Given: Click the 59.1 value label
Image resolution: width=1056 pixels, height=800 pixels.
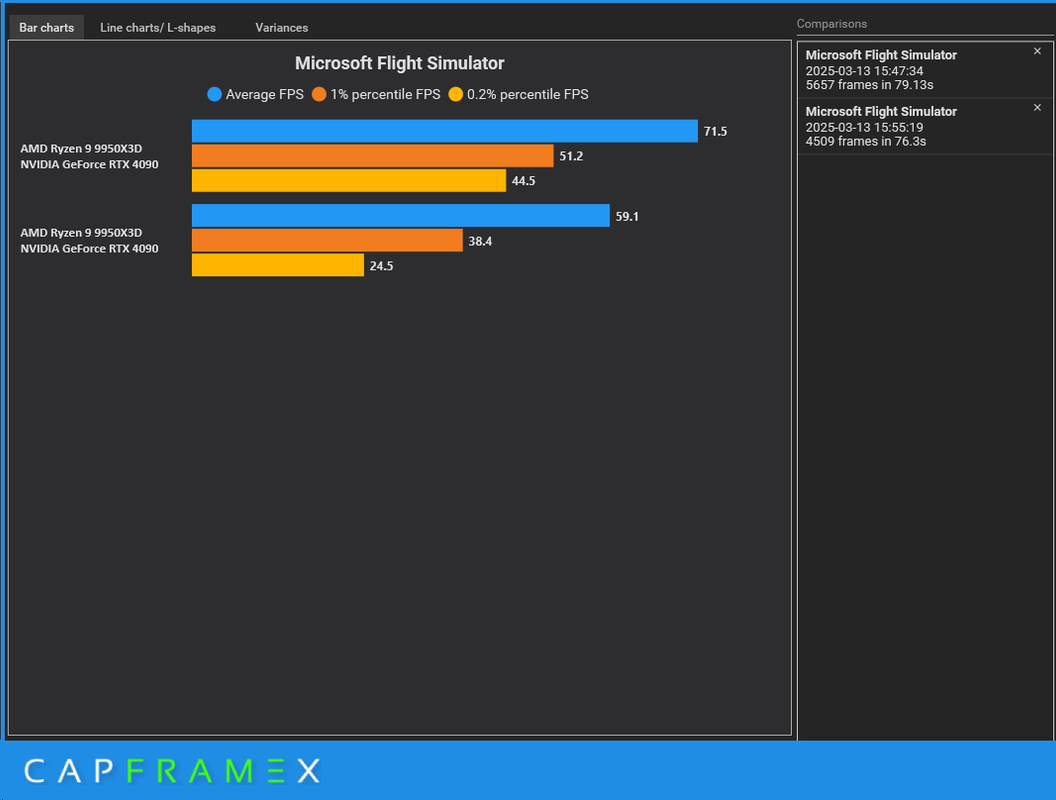Looking at the screenshot, I should pyautogui.click(x=627, y=216).
